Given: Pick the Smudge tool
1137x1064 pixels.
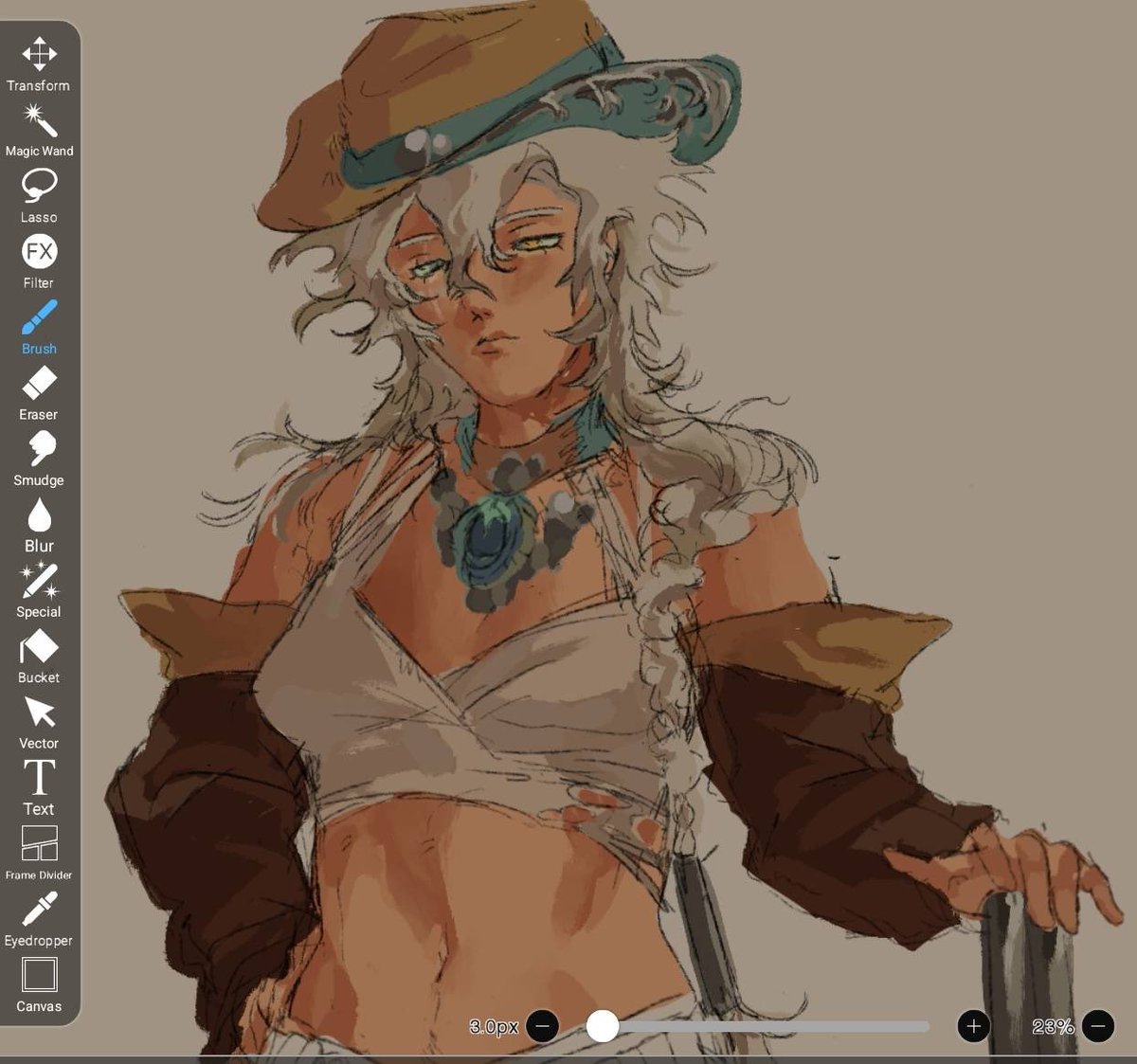Looking at the screenshot, I should coord(39,459).
